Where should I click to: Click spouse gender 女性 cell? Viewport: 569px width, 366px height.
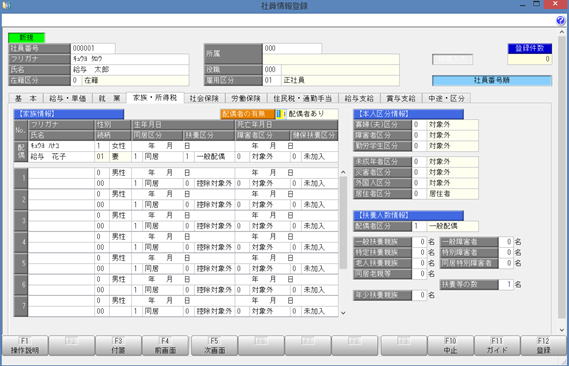click(x=120, y=146)
